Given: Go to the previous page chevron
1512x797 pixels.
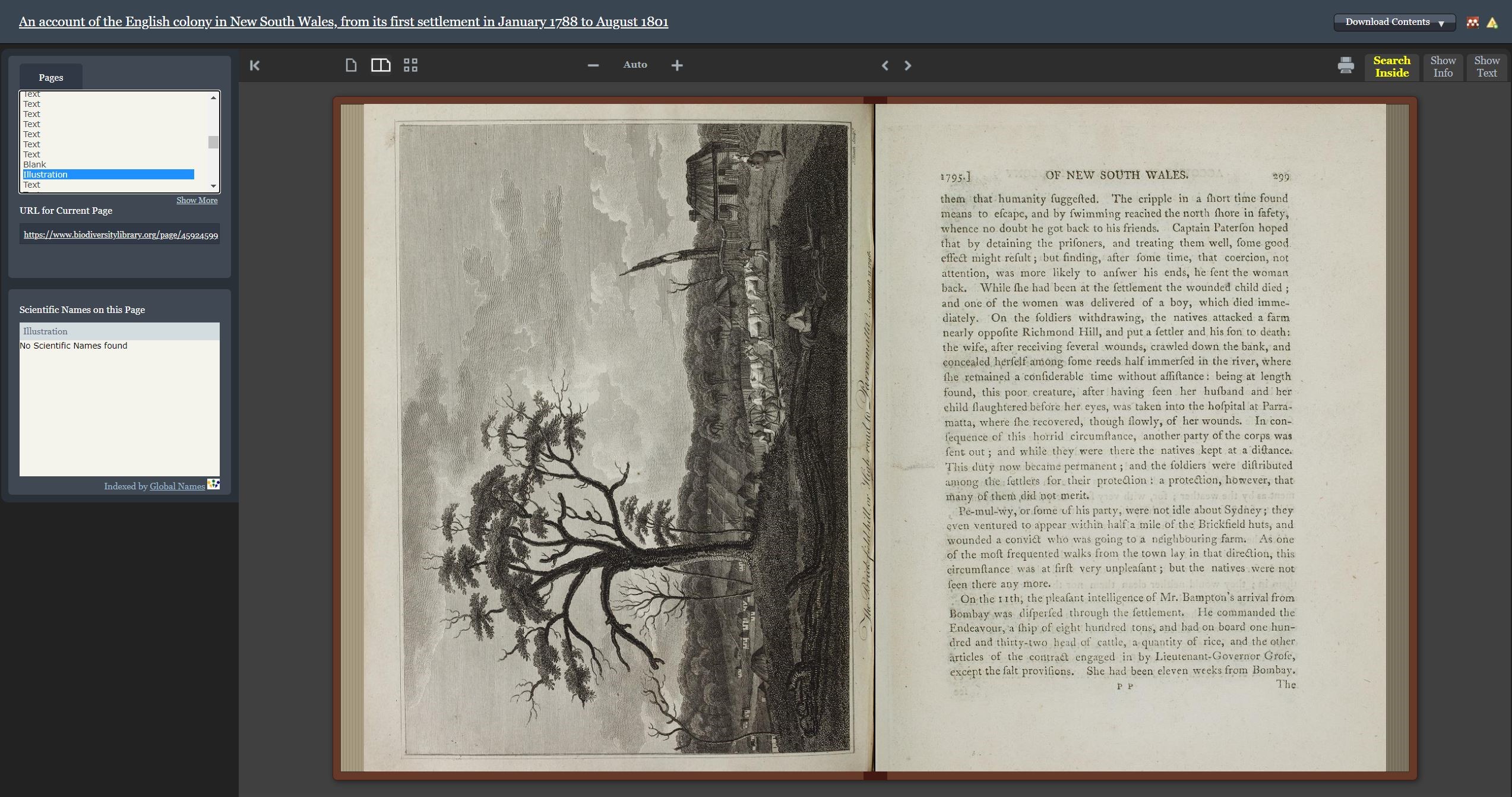Looking at the screenshot, I should pyautogui.click(x=885, y=65).
